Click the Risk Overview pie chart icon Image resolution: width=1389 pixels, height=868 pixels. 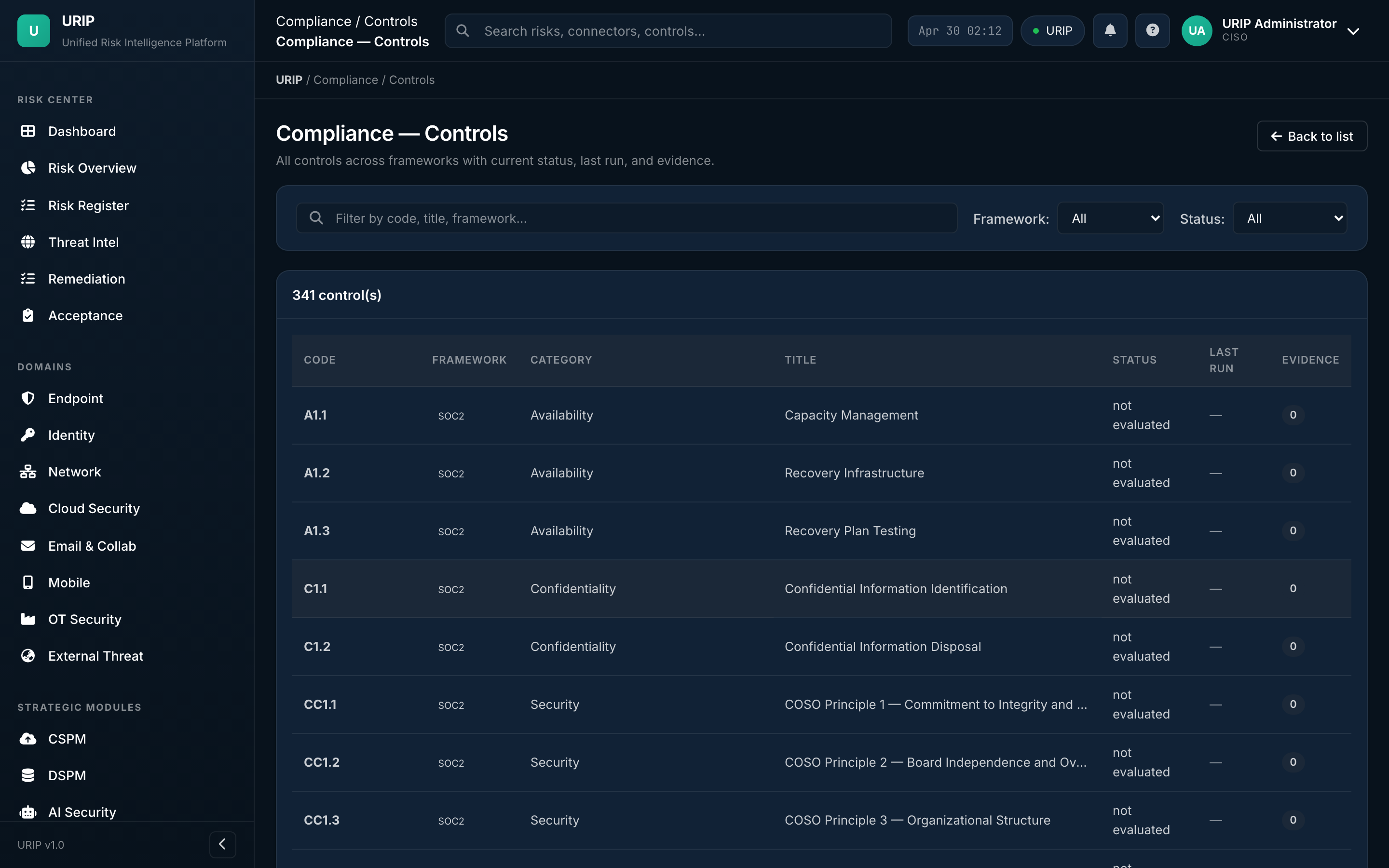coord(27,168)
